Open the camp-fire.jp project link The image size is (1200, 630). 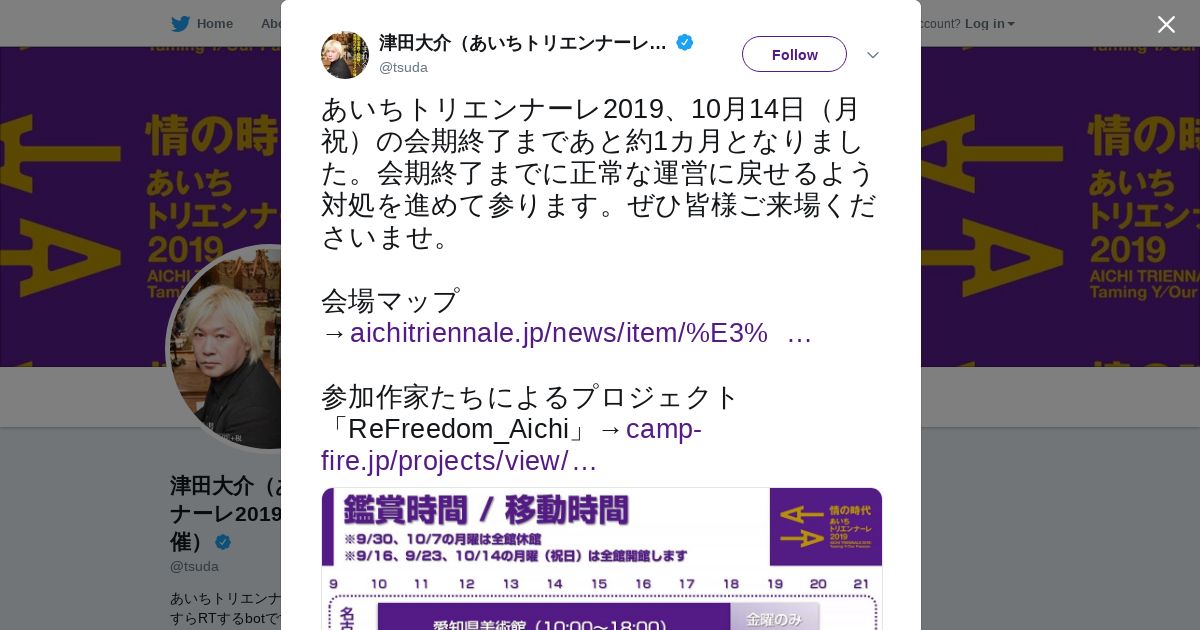(x=511, y=445)
